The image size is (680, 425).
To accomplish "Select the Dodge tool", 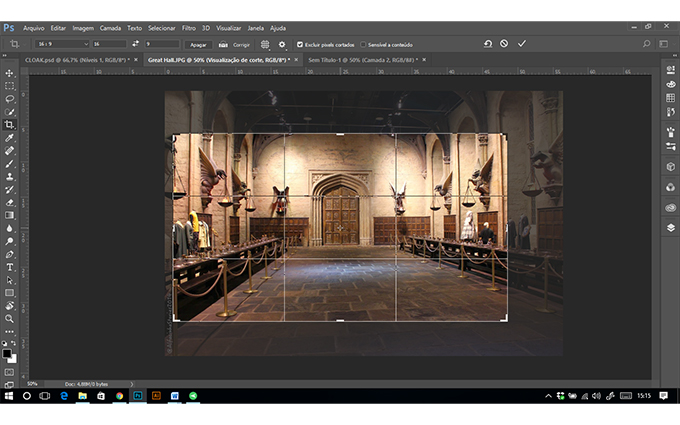I will pos(9,241).
